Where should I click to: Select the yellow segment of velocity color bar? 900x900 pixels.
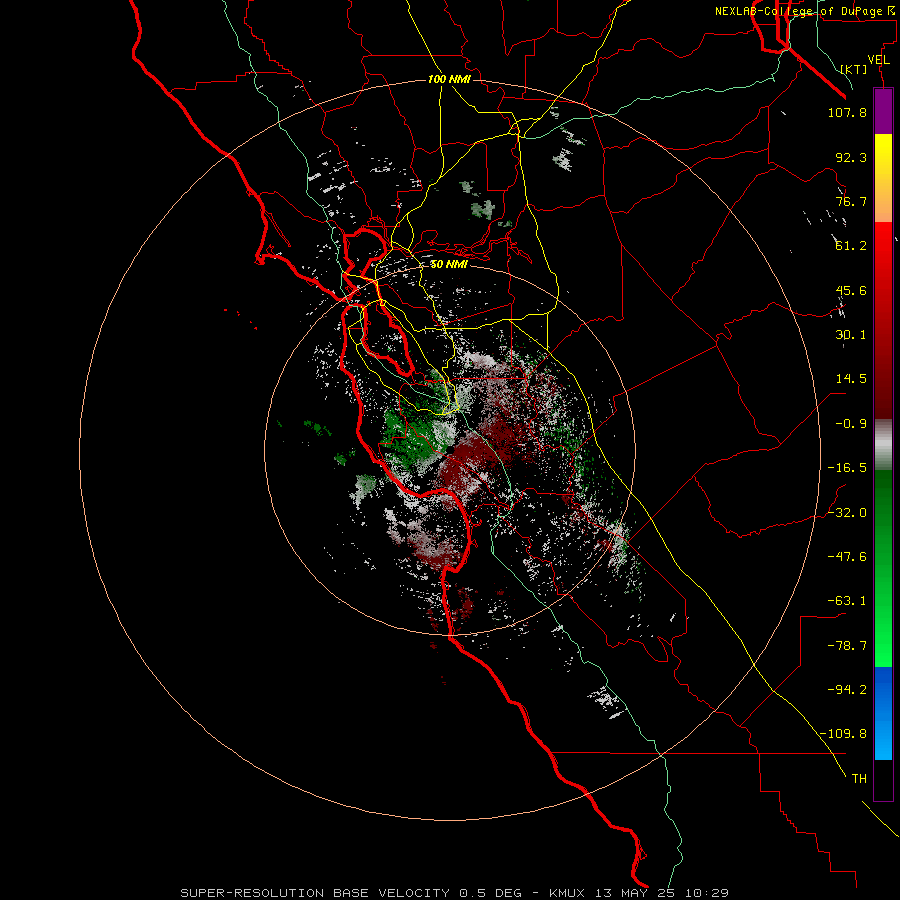click(x=883, y=178)
